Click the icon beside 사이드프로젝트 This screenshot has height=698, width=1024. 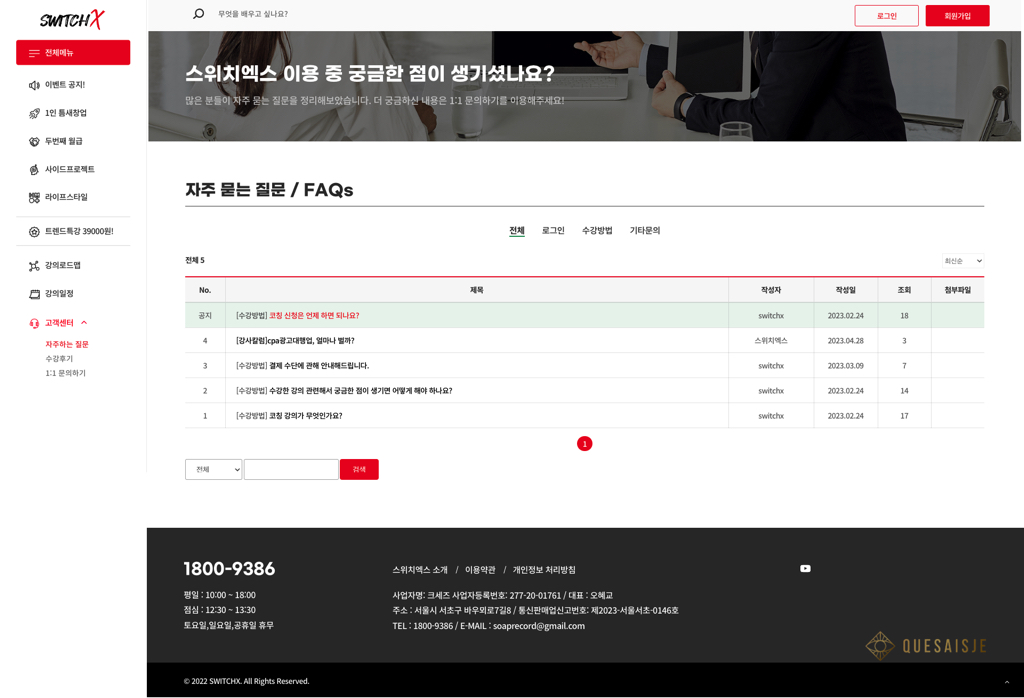coord(34,170)
